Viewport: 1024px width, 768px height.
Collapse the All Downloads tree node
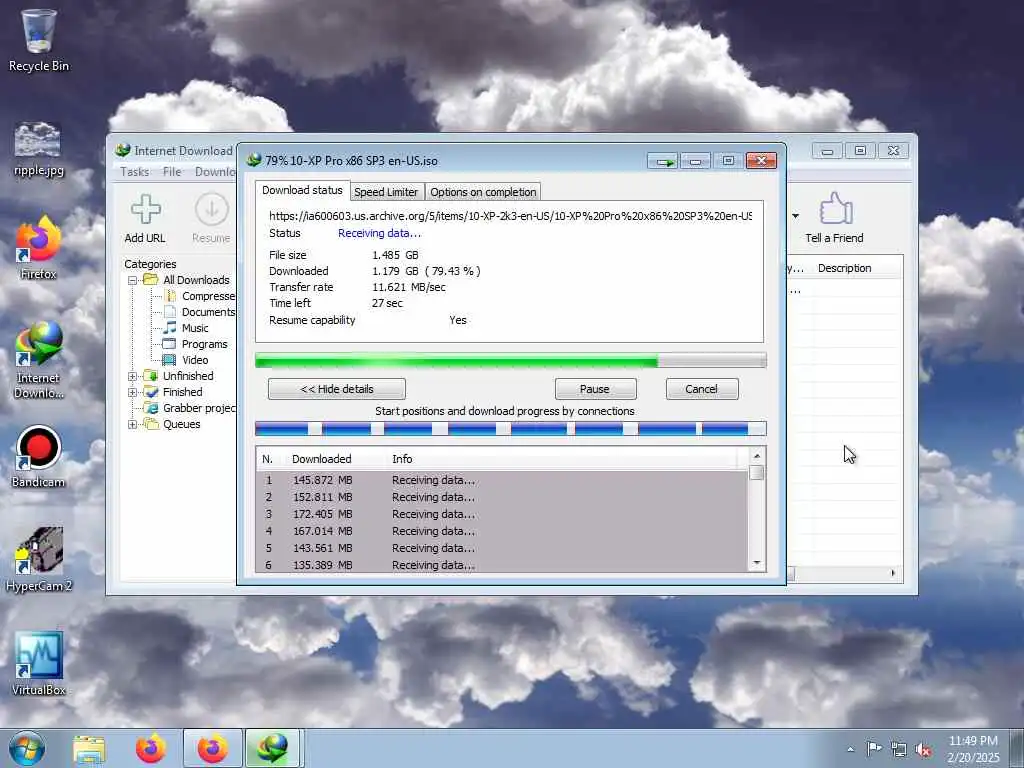click(133, 280)
